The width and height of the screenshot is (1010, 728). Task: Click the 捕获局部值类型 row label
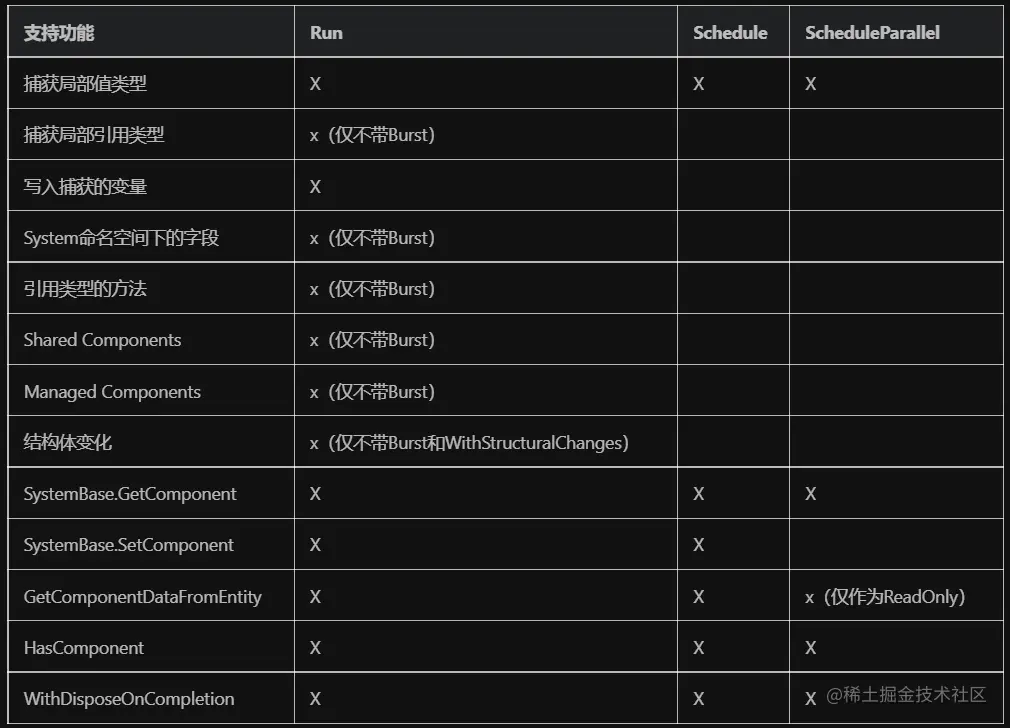click(85, 84)
